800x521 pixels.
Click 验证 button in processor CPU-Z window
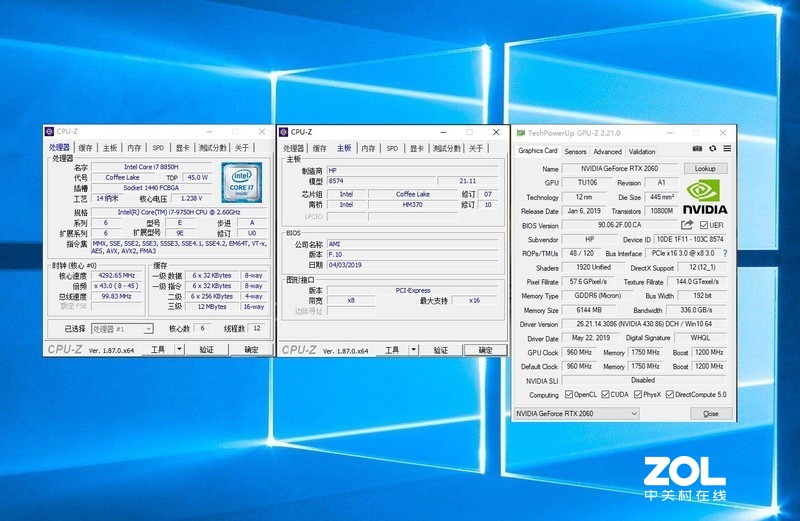point(206,349)
